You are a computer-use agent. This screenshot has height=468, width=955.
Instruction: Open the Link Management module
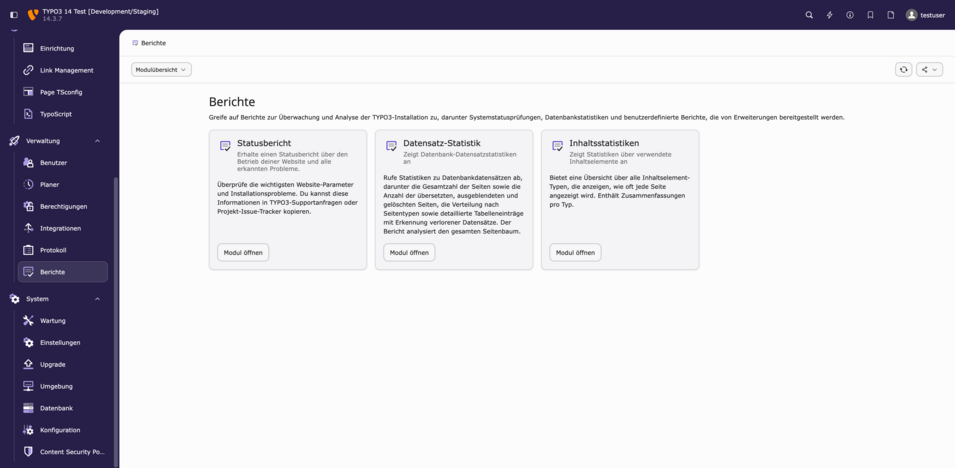pos(63,70)
